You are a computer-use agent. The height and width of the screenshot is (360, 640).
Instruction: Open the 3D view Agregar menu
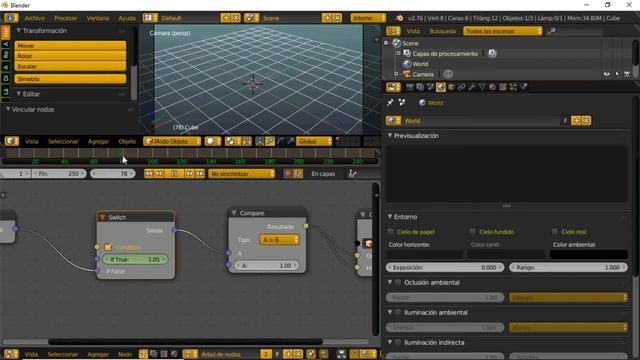(x=98, y=141)
